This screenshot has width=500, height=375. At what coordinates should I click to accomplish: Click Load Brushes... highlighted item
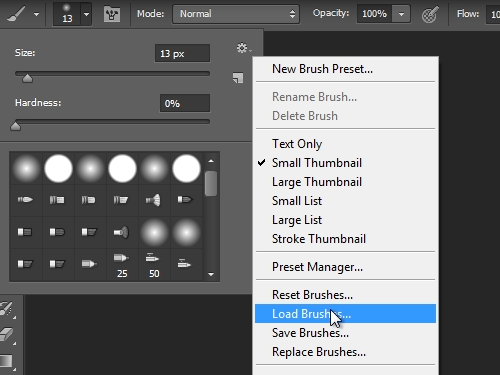pos(346,314)
